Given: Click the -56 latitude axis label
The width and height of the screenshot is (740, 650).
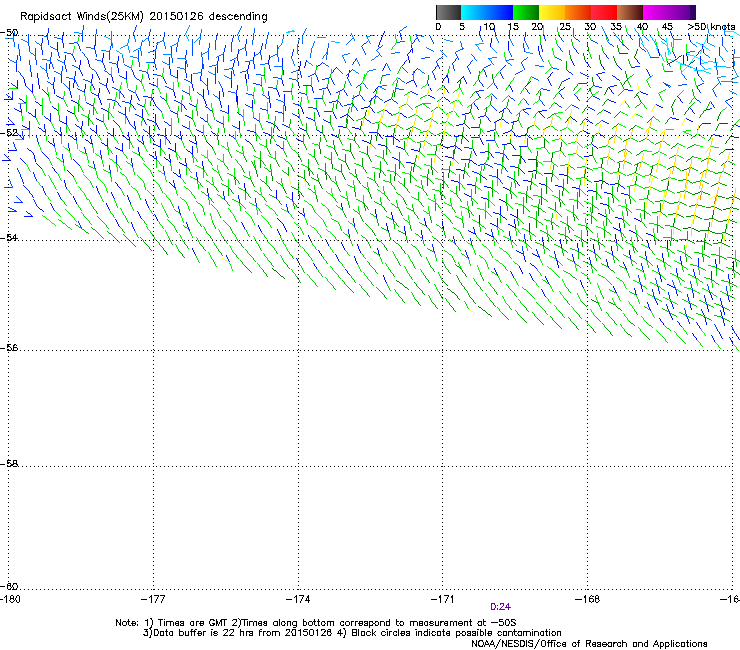Looking at the screenshot, I should pyautogui.click(x=9, y=347).
